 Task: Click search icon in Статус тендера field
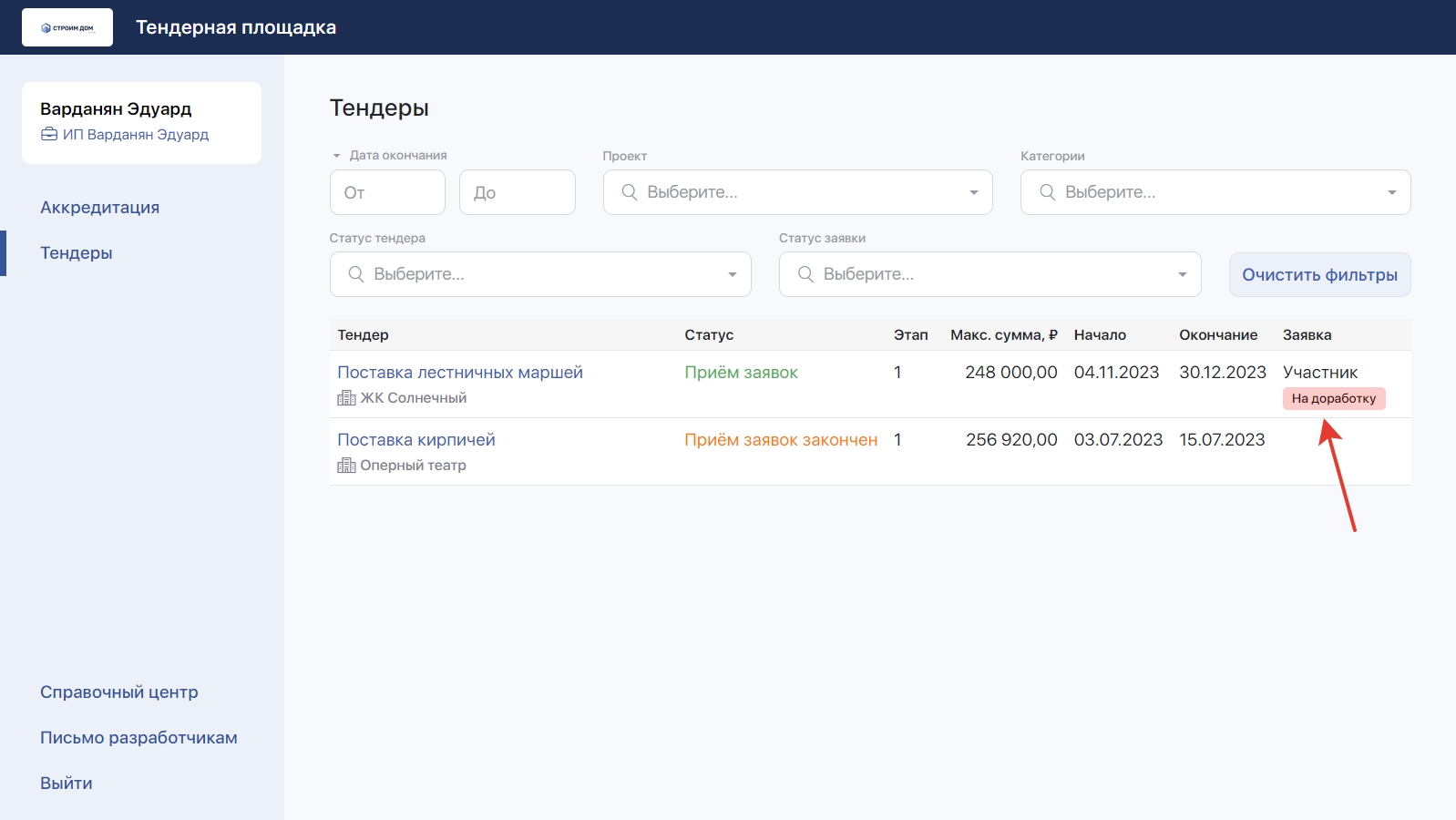[x=355, y=274]
